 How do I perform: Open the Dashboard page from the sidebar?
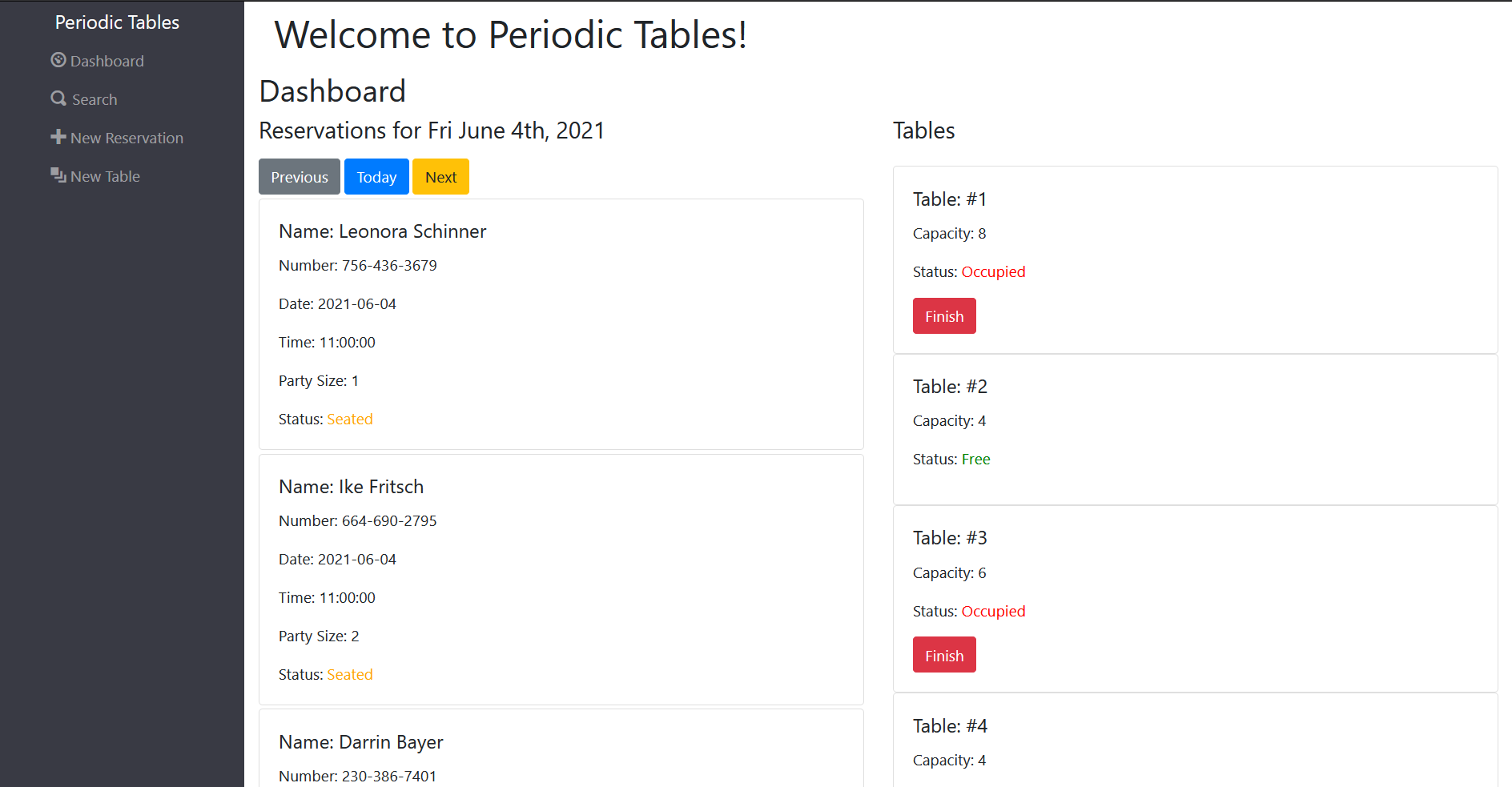point(107,60)
